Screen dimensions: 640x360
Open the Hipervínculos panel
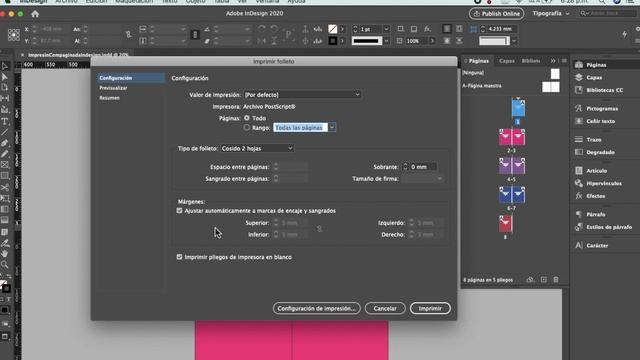click(598, 183)
